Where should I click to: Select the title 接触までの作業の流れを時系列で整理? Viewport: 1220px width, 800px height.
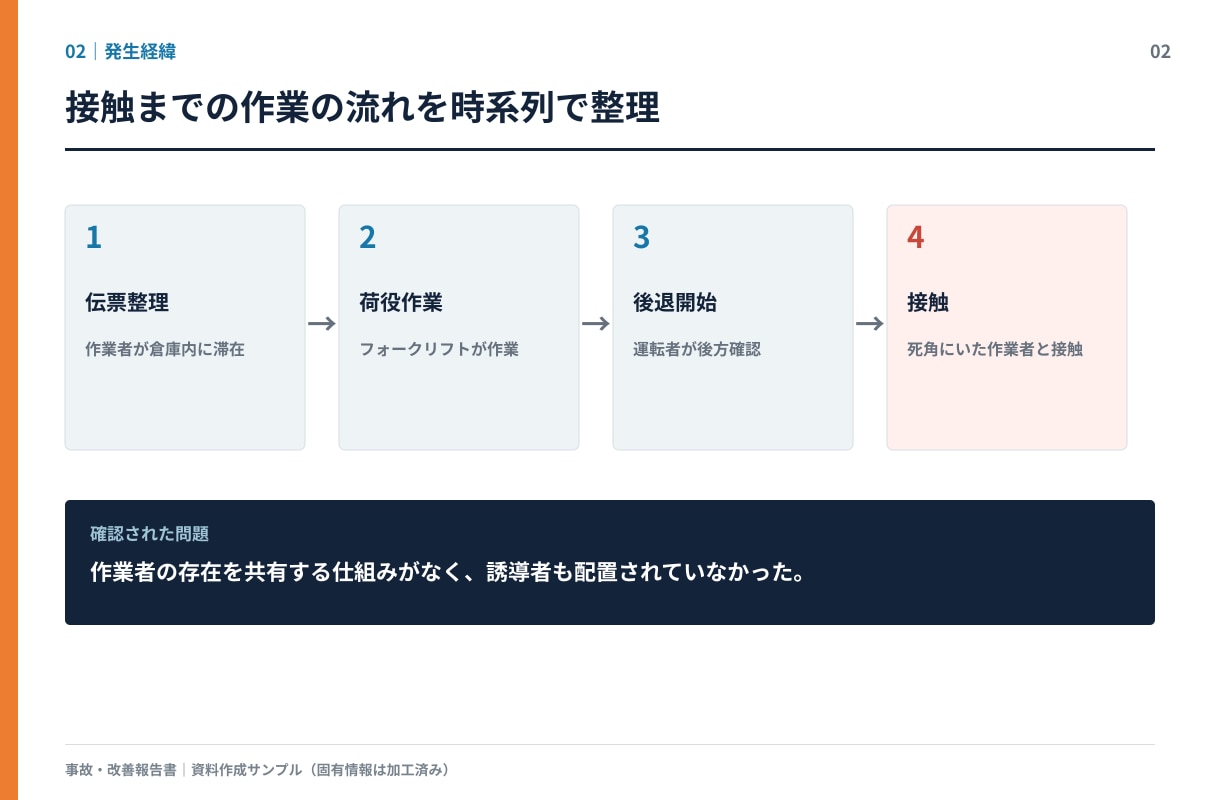click(362, 107)
